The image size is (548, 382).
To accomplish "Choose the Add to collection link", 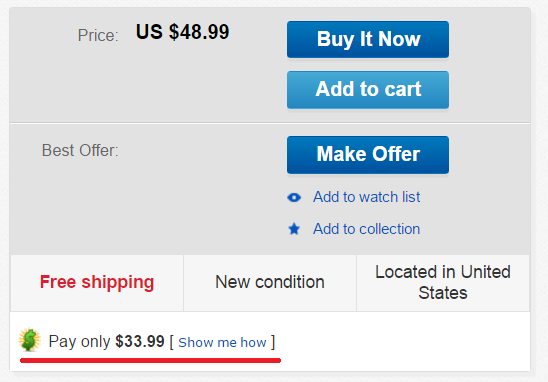I will pyautogui.click(x=366, y=229).
